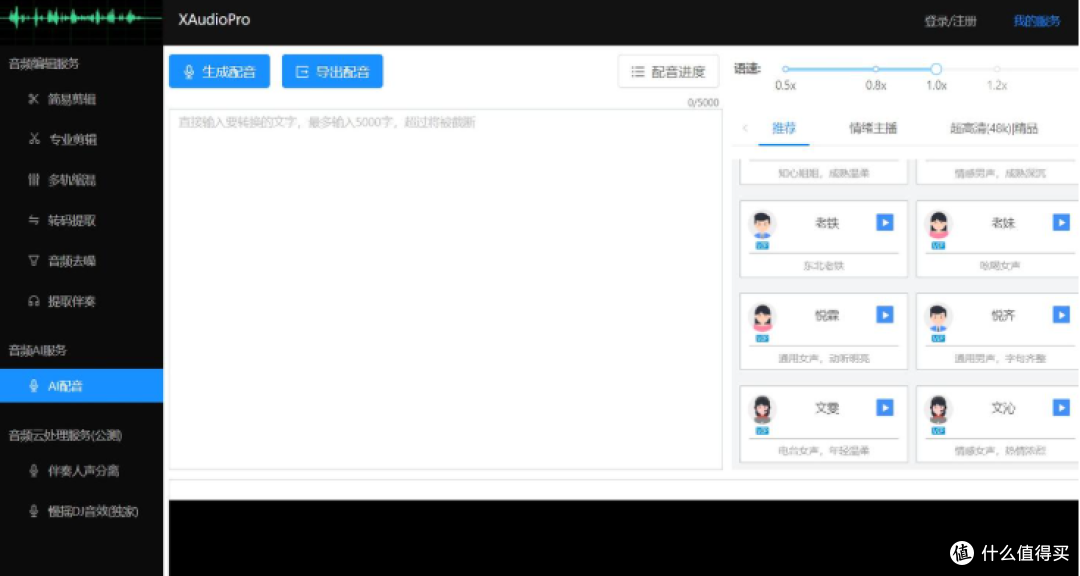
Task: Click the 导出配音 button
Action: (x=332, y=72)
